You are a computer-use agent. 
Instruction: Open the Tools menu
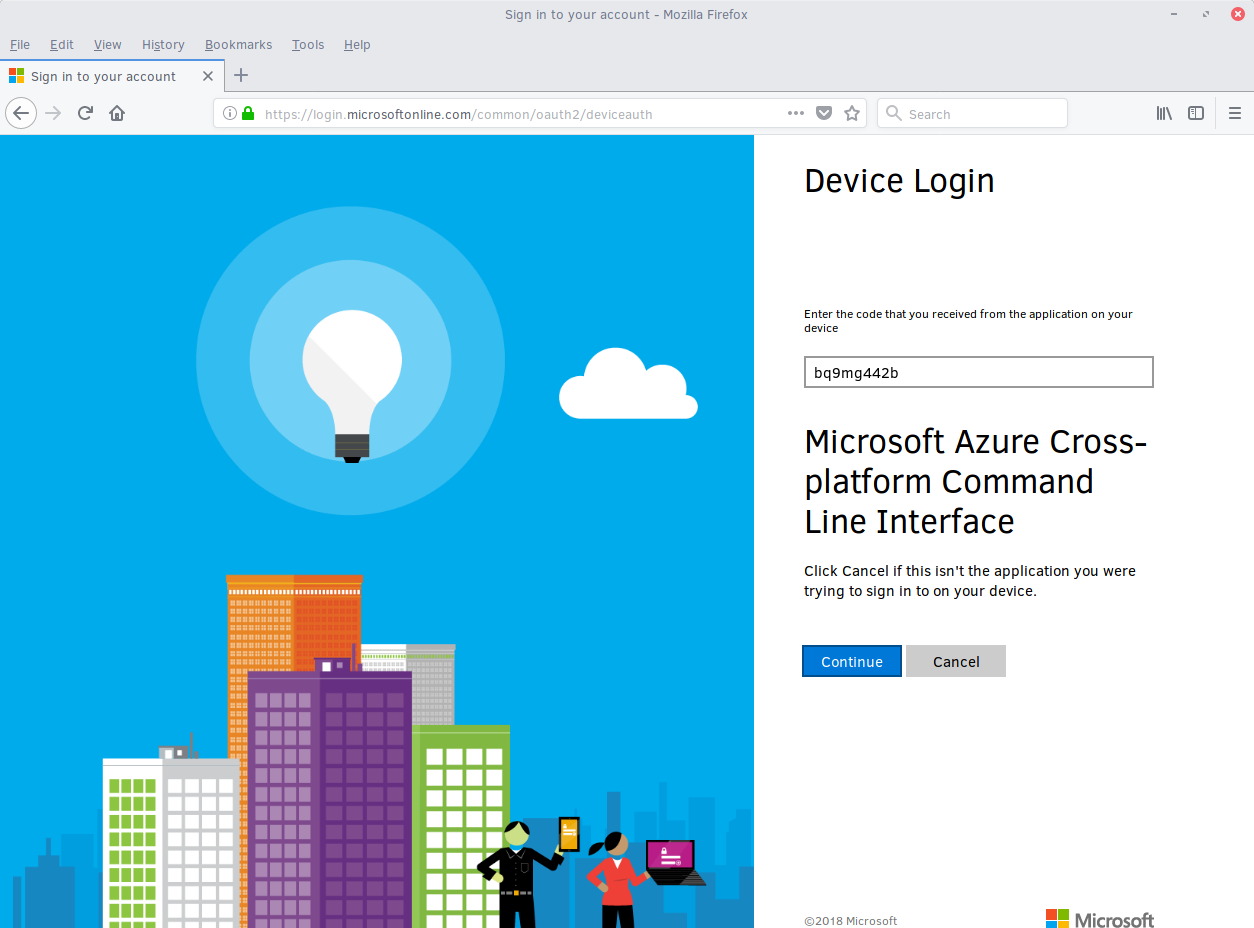pyautogui.click(x=308, y=44)
